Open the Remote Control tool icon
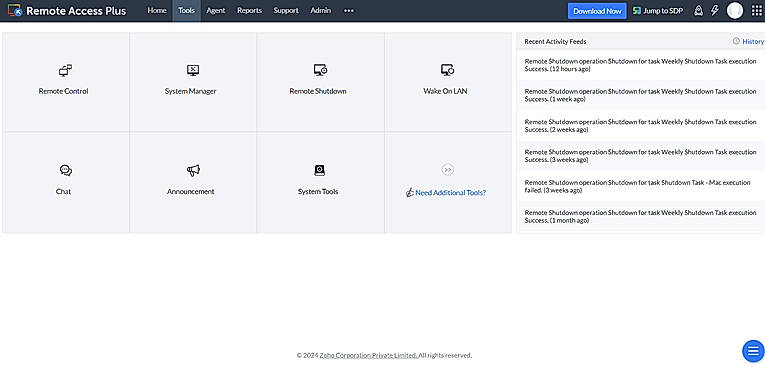The image size is (765, 368). pyautogui.click(x=65, y=70)
